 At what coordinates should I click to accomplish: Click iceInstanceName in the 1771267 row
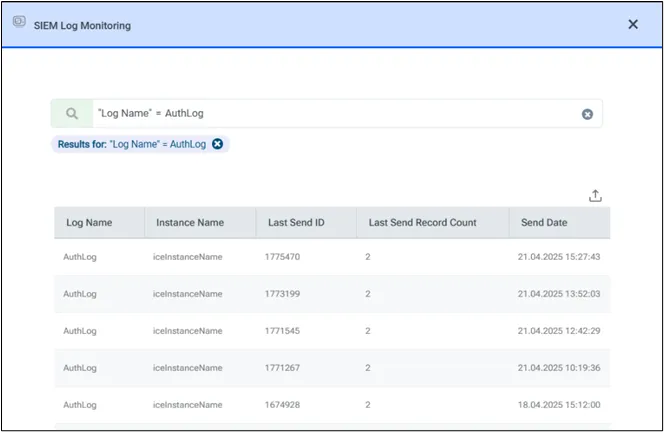188,368
